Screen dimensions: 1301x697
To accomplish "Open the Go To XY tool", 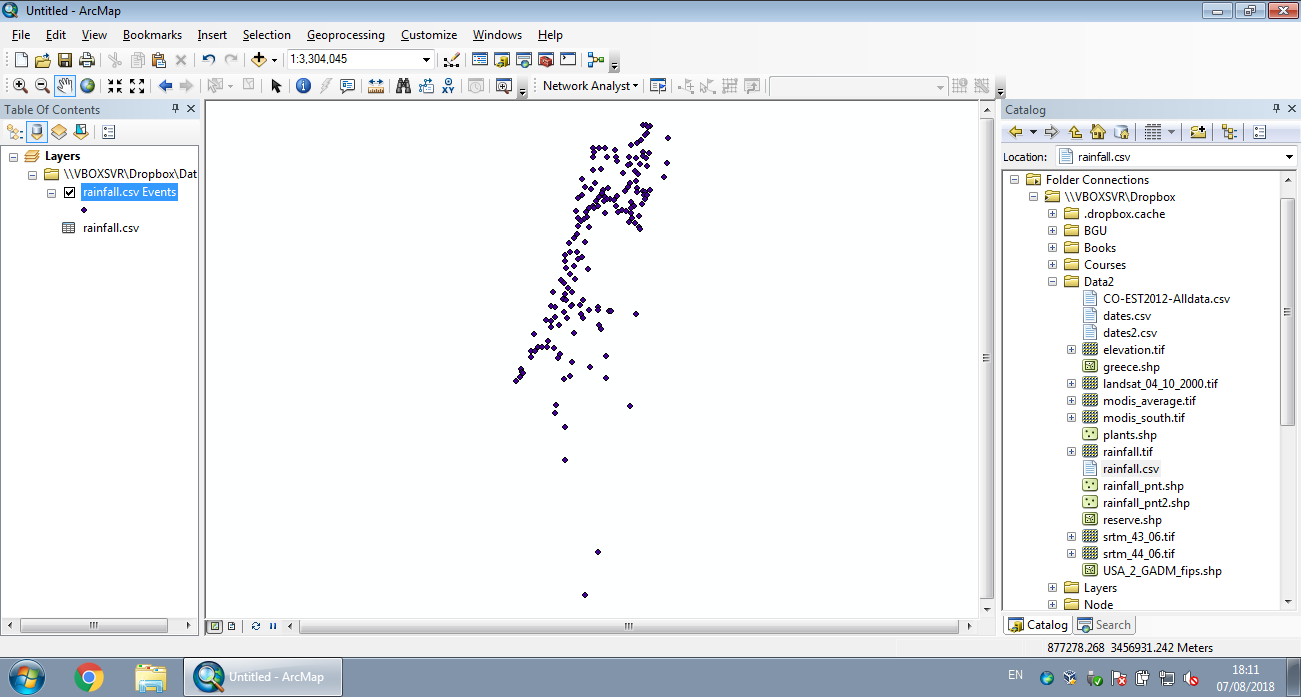I will 448,86.
